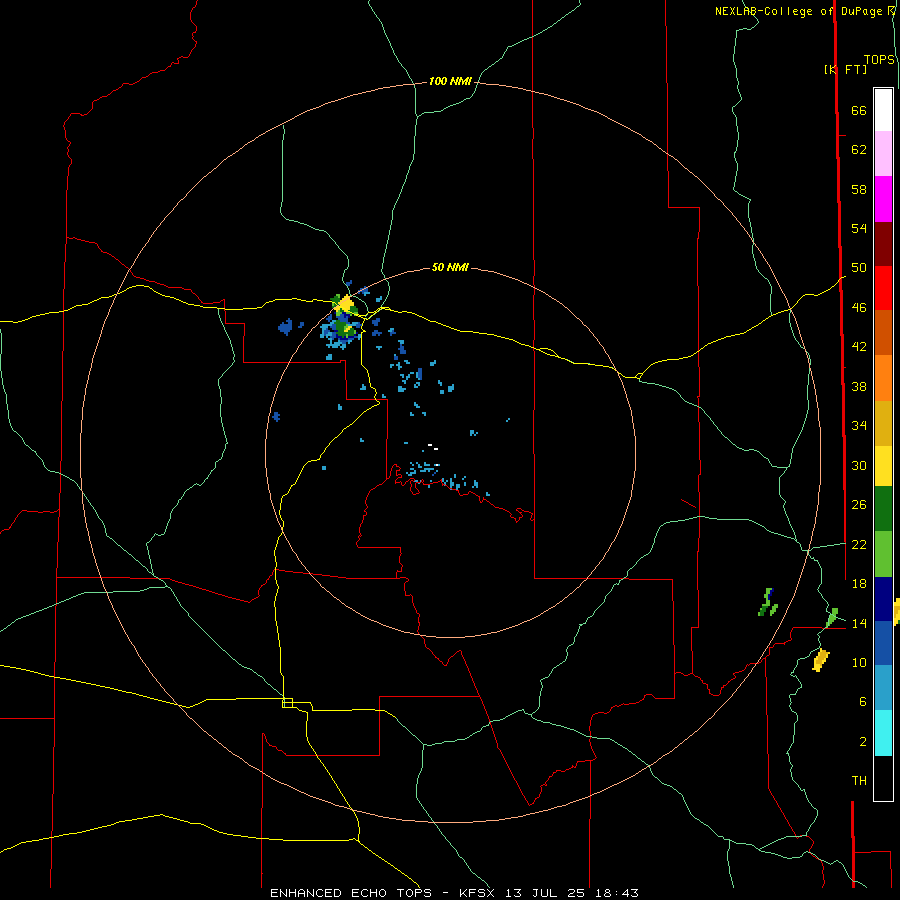This screenshot has width=900, height=900.
Task: Click the black TH legend swatch
Action: (x=883, y=778)
